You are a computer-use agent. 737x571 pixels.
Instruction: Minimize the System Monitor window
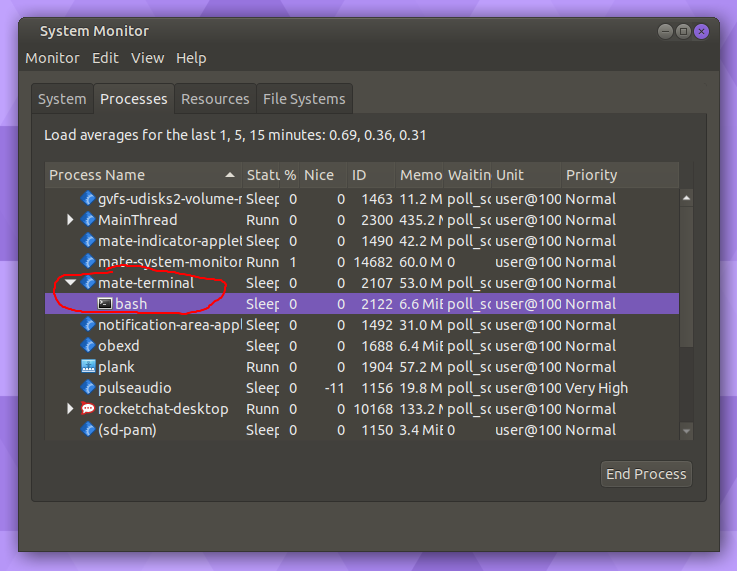click(x=665, y=31)
